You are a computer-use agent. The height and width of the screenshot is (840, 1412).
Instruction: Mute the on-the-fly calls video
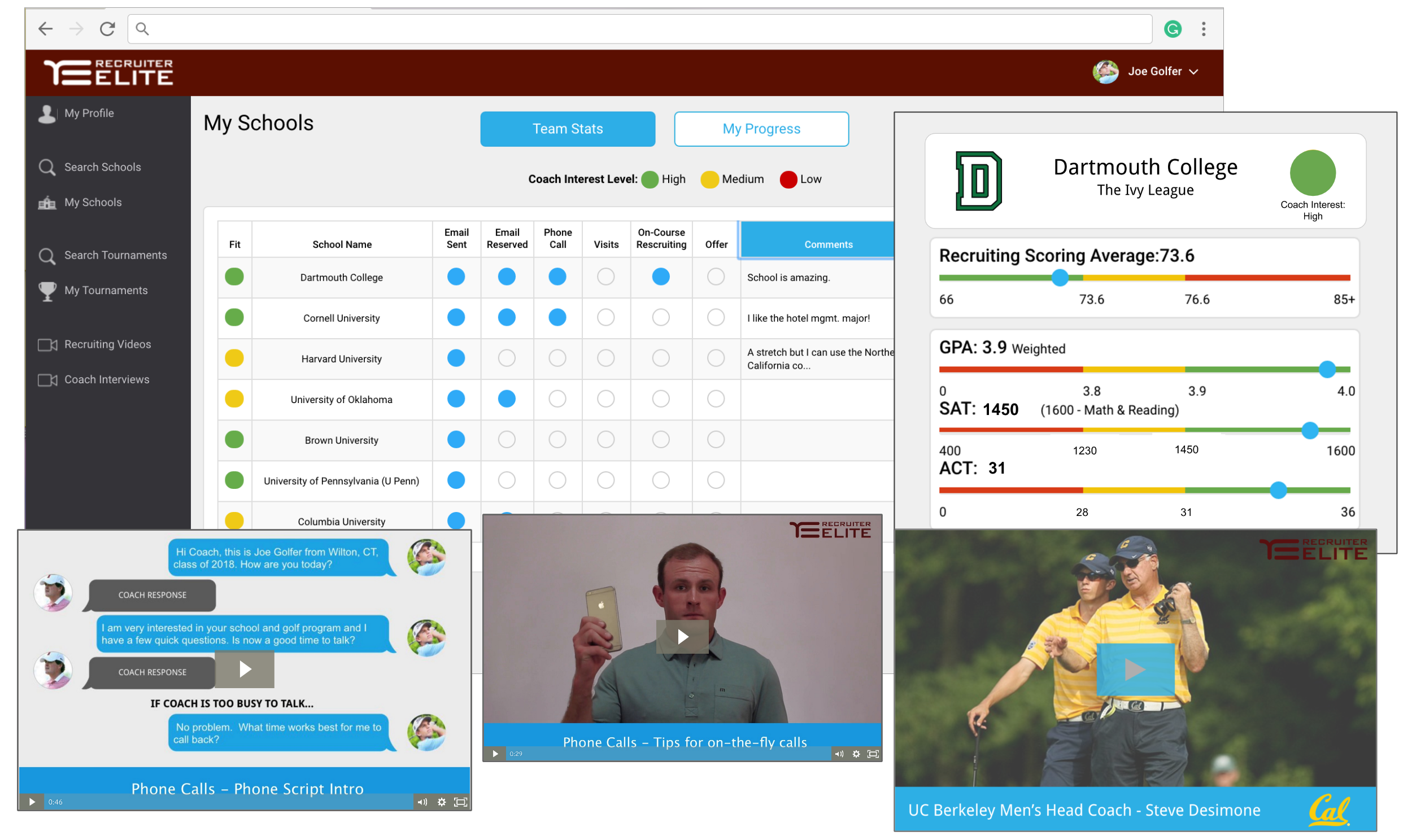[x=839, y=754]
